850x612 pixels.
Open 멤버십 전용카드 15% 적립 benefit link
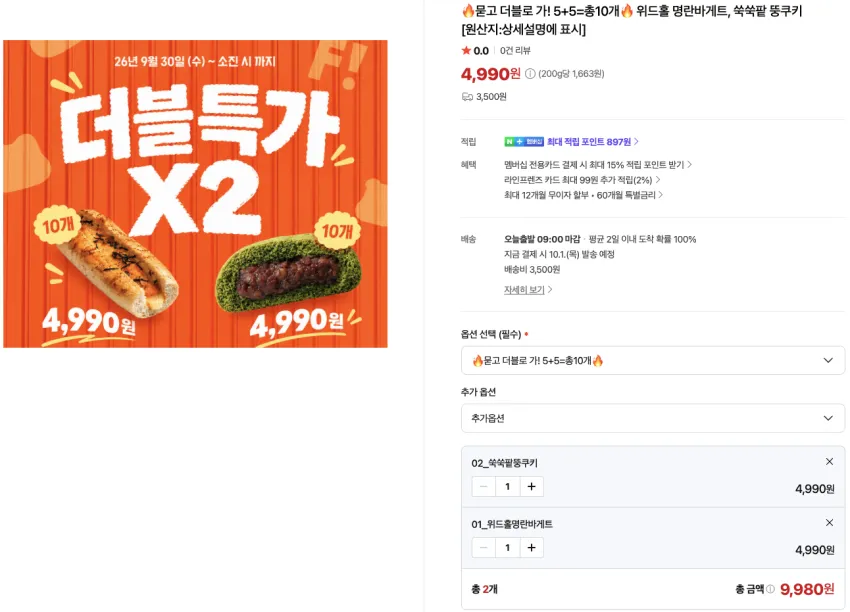click(x=598, y=164)
